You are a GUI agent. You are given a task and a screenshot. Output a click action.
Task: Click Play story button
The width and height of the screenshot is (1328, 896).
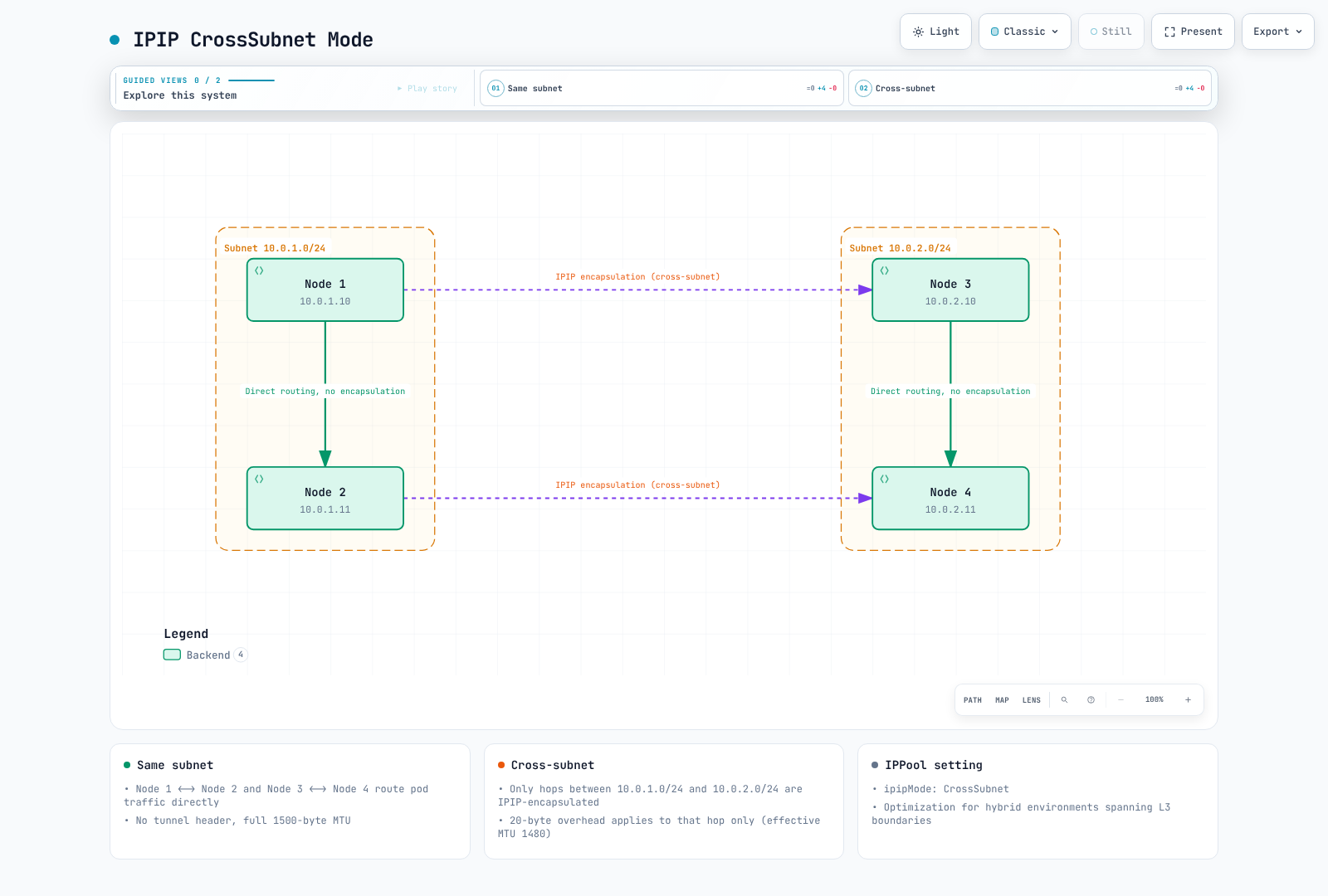click(x=427, y=89)
